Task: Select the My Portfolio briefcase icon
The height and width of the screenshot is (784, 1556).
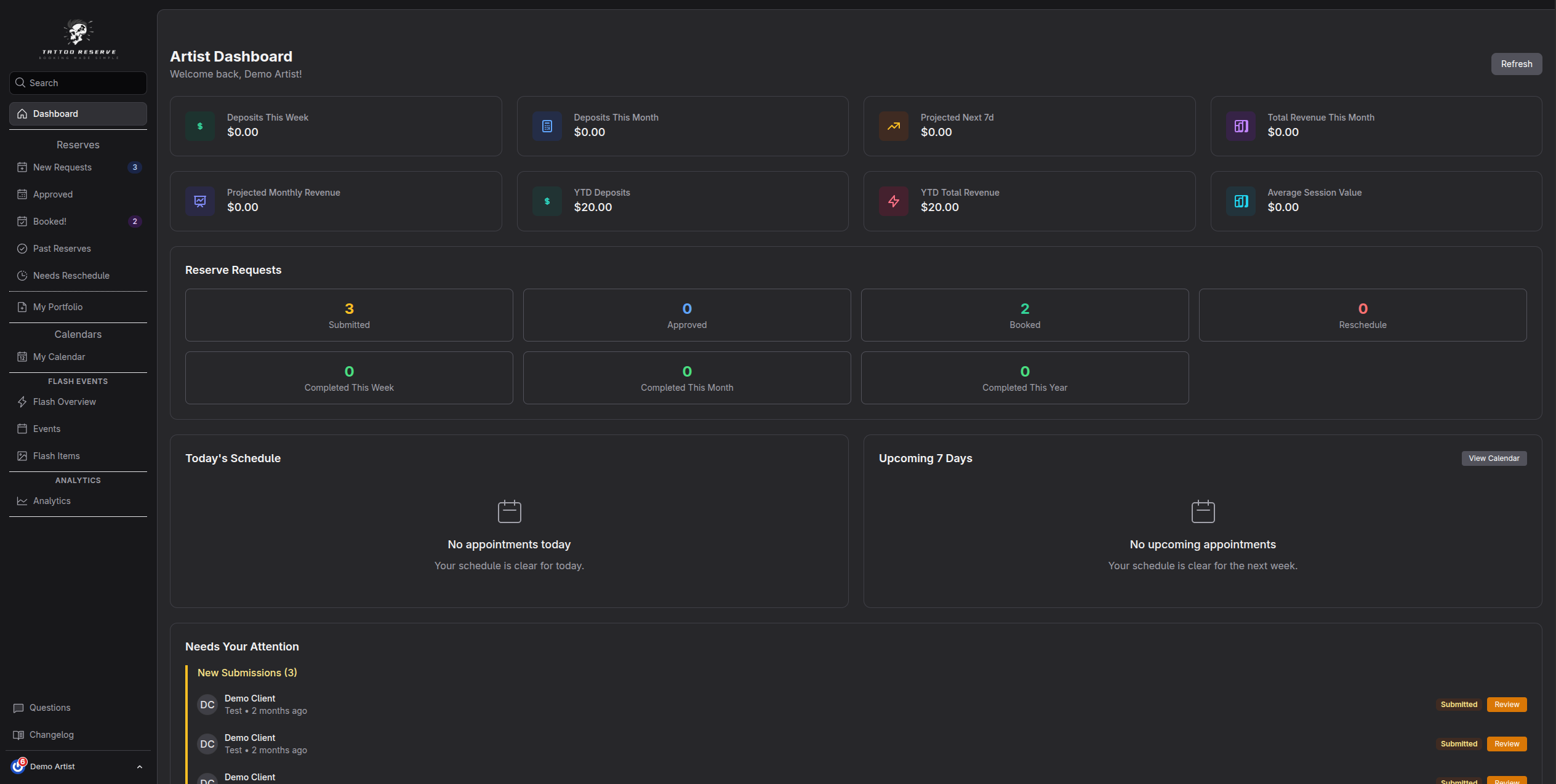Action: [22, 306]
